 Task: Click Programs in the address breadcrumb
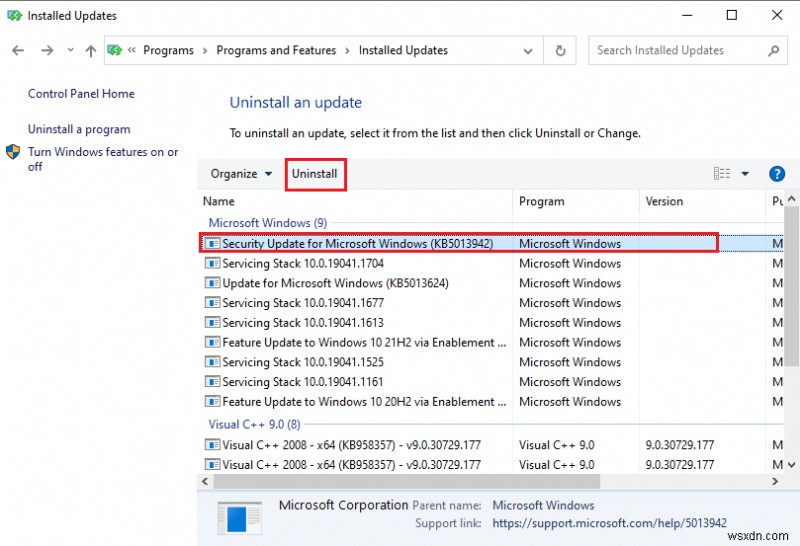tap(168, 50)
